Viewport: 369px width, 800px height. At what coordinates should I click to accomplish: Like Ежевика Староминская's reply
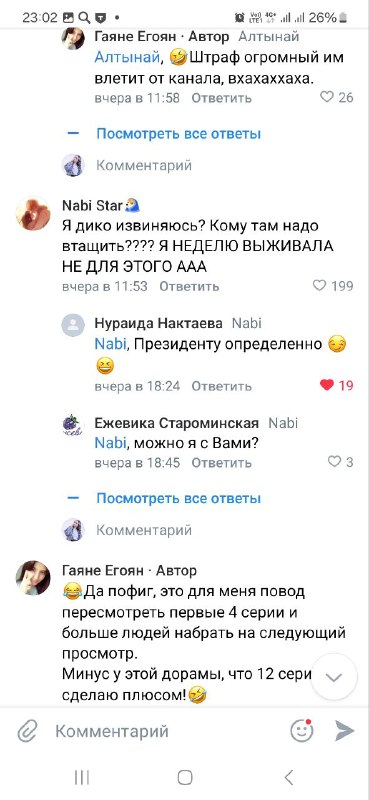(x=340, y=462)
